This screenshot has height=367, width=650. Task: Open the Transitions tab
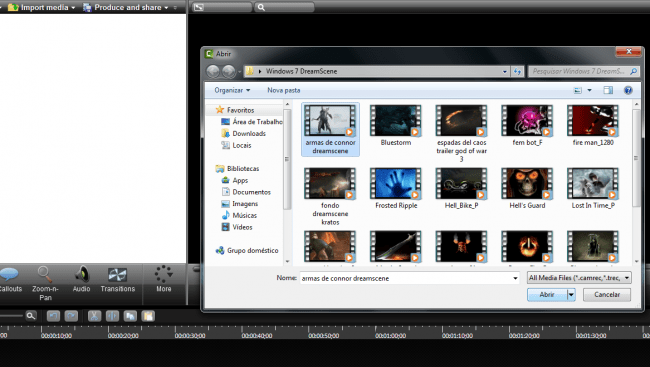[x=118, y=280]
